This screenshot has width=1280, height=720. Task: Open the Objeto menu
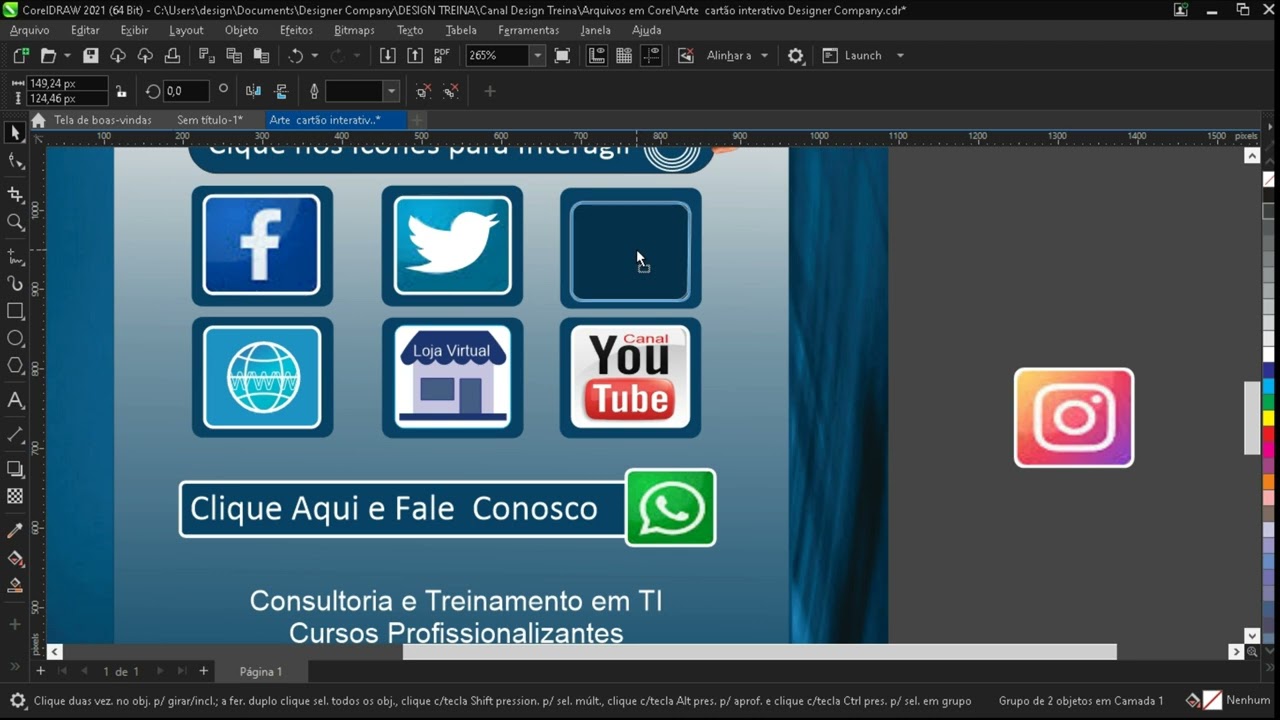[x=241, y=30]
